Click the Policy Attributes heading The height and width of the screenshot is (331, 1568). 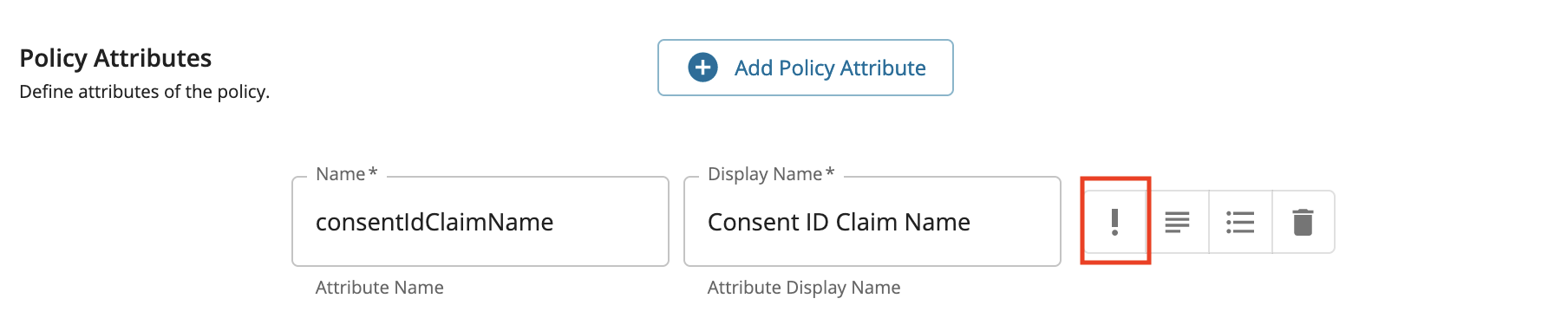tap(115, 58)
